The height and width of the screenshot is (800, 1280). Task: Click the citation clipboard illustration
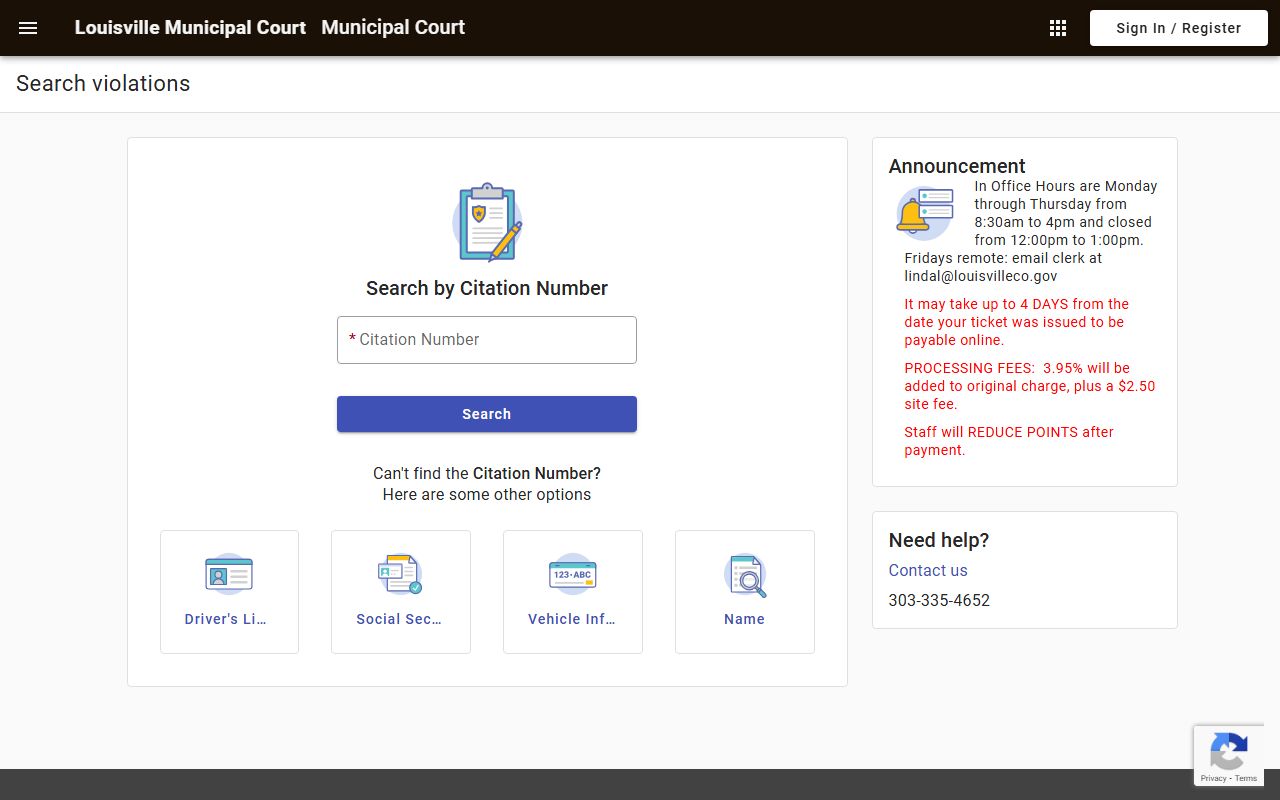tap(487, 222)
